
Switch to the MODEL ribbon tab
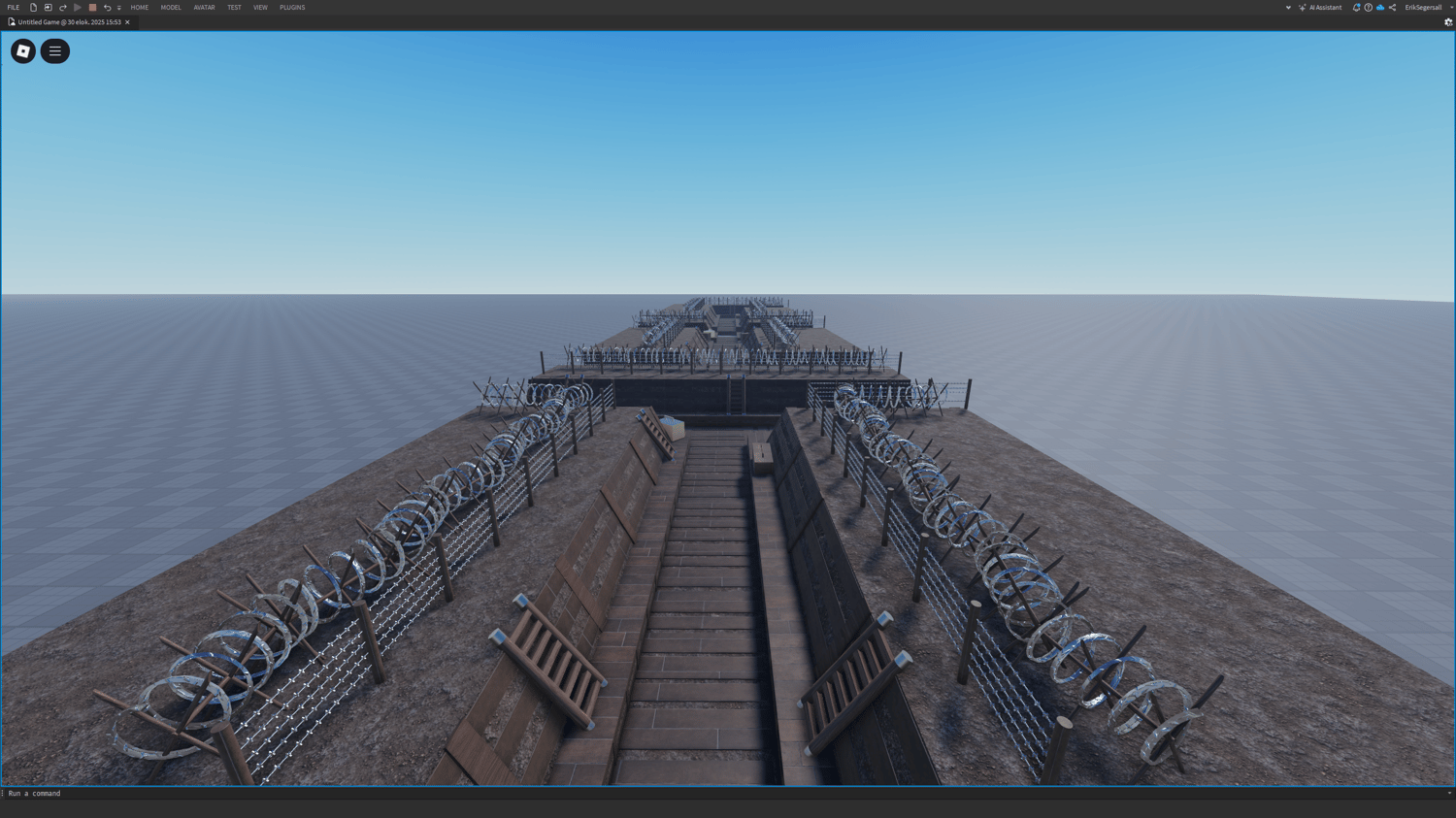coord(171,8)
